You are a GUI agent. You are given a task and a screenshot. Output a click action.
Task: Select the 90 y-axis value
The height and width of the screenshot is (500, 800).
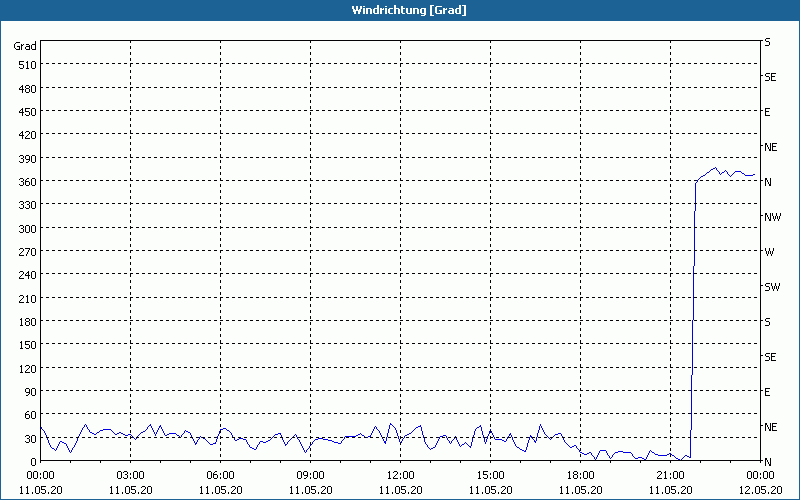[31, 392]
